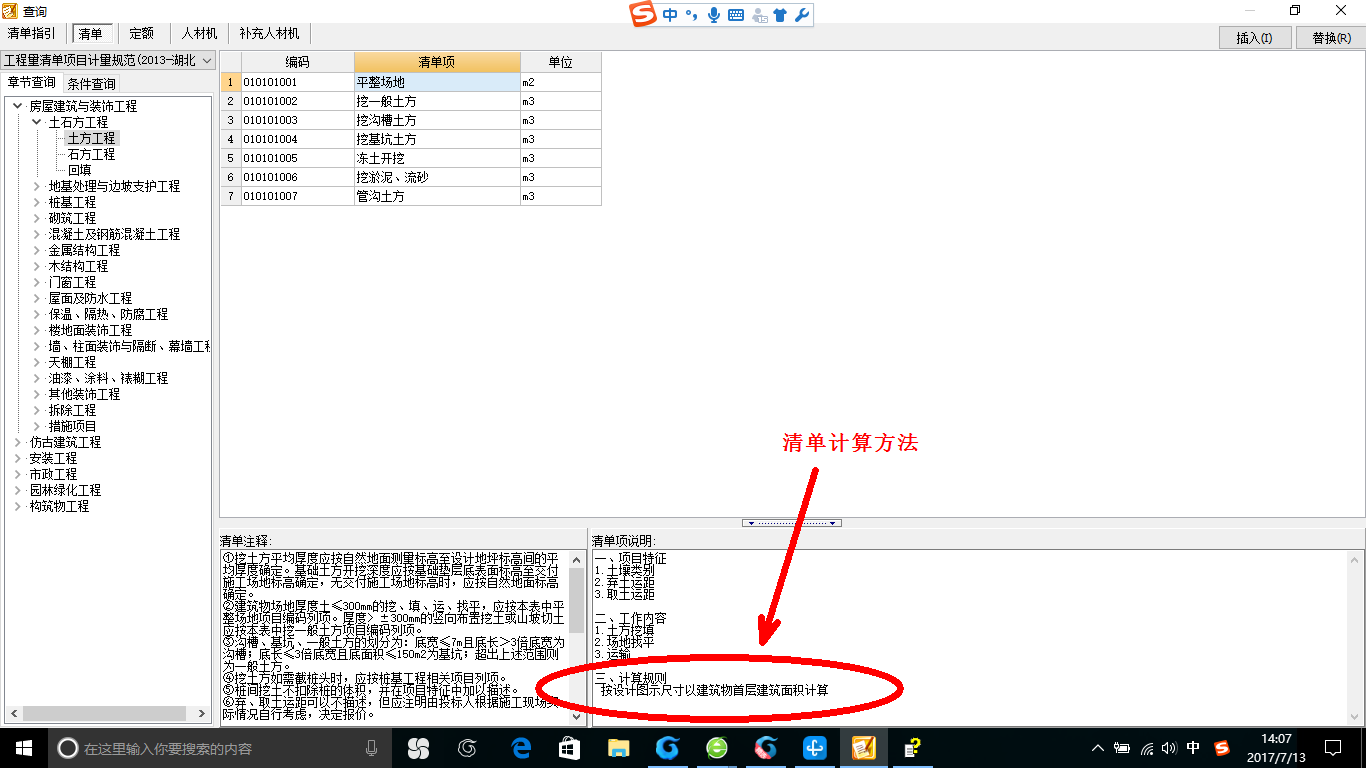Expand the 市政工程 node

tap(18, 474)
